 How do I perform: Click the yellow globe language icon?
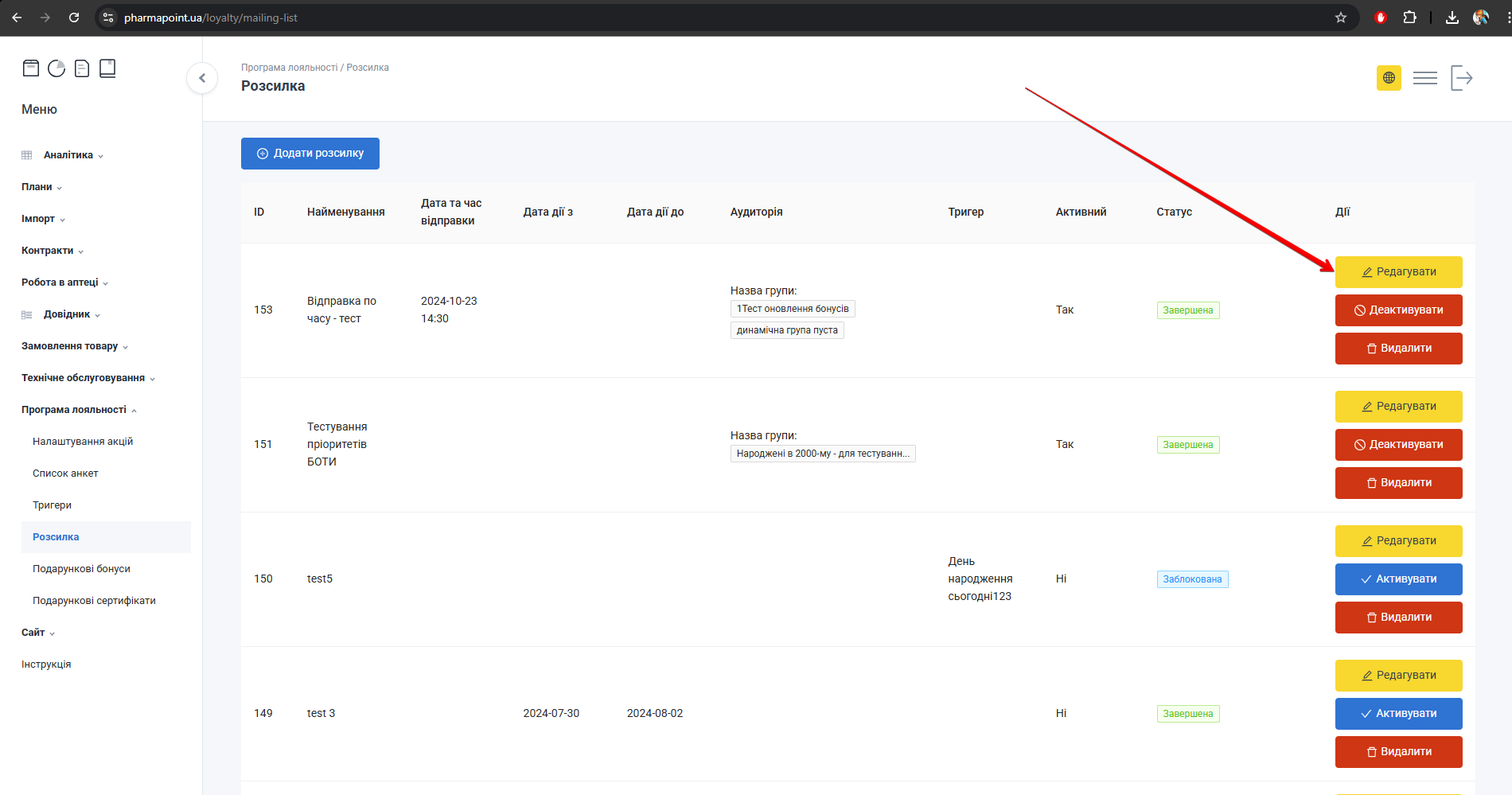pos(1389,78)
